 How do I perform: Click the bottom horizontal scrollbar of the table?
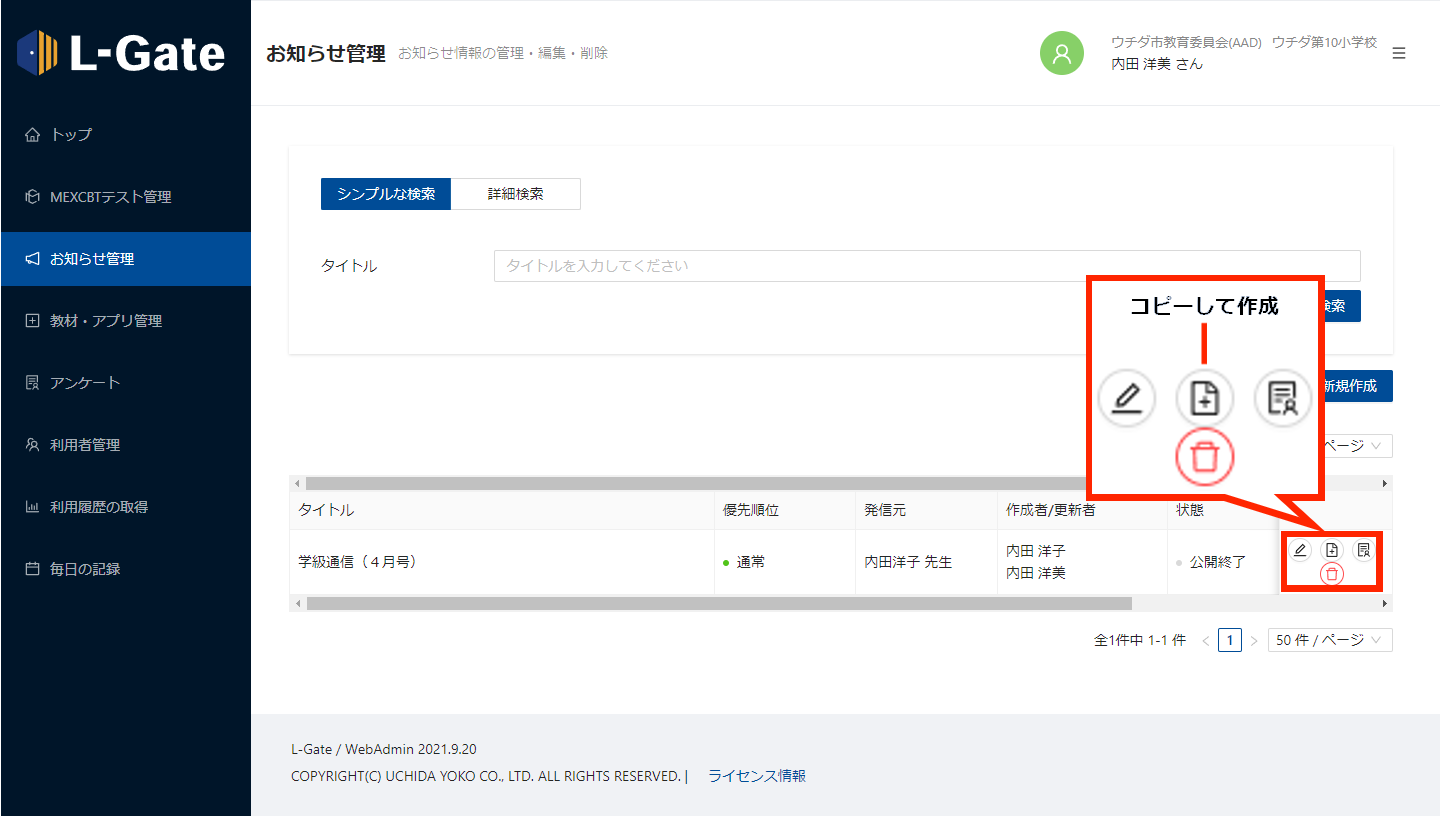coord(718,604)
